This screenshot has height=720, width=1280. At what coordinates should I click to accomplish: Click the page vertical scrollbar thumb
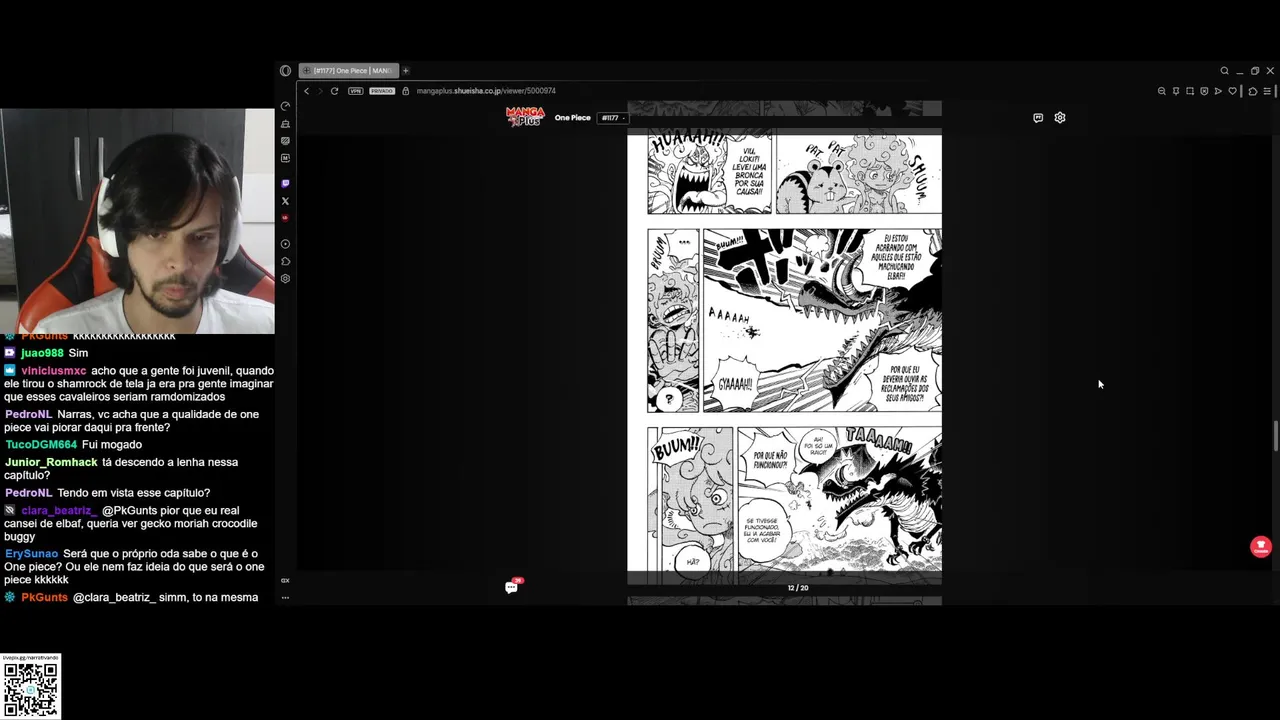(1275, 437)
